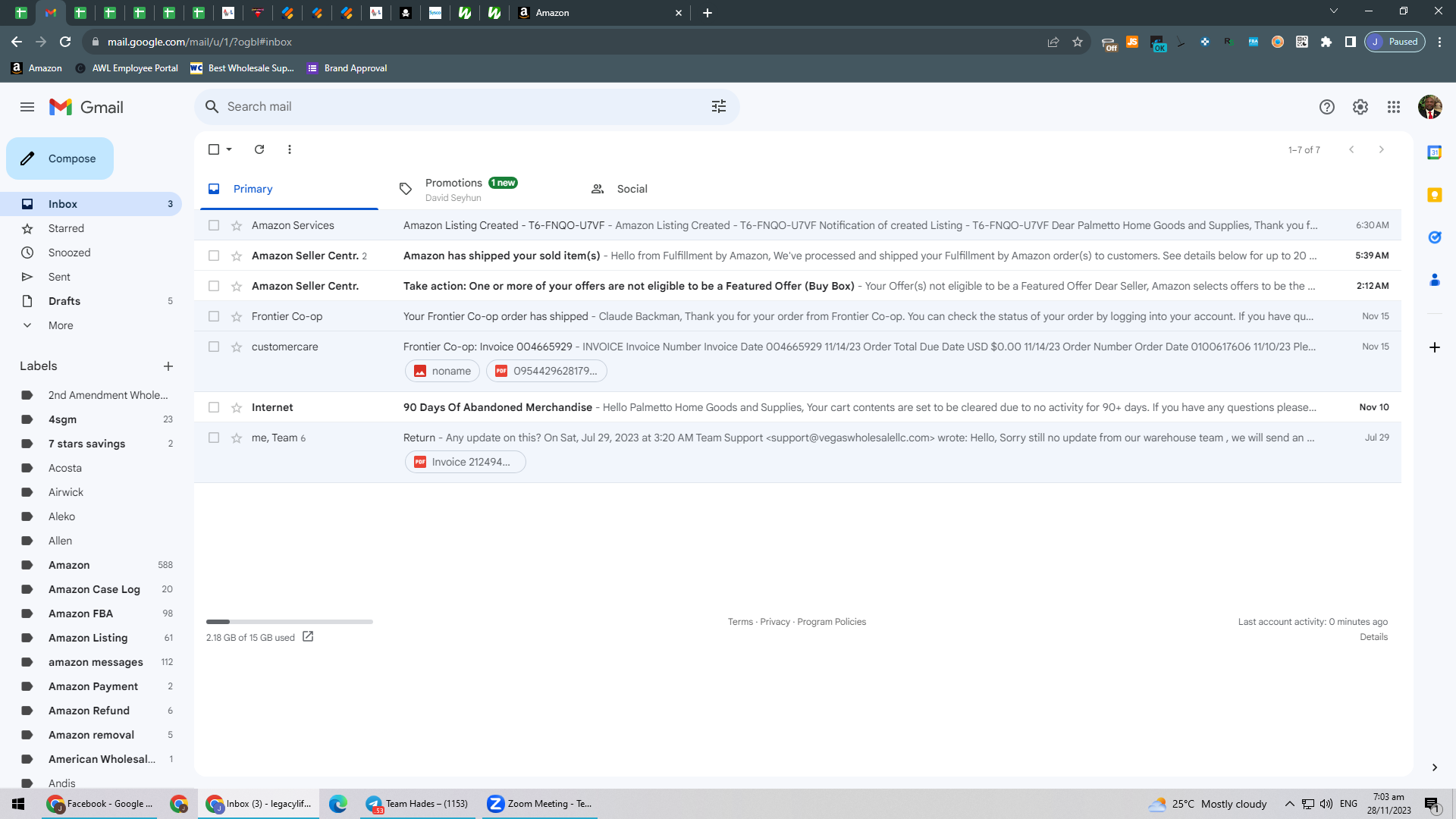Select the Frontier Co-op order shipped email checkbox
The width and height of the screenshot is (1456, 819).
pyautogui.click(x=214, y=316)
